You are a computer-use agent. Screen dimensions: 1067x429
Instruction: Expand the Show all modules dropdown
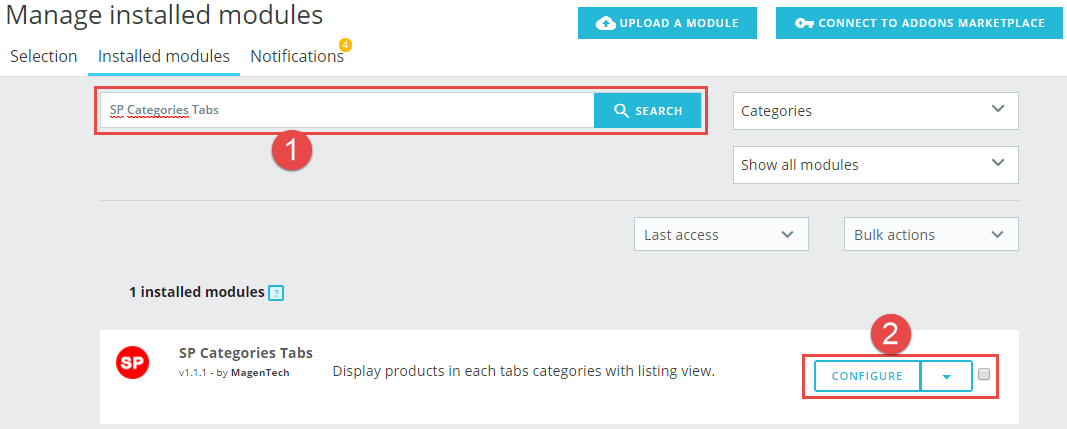(875, 164)
